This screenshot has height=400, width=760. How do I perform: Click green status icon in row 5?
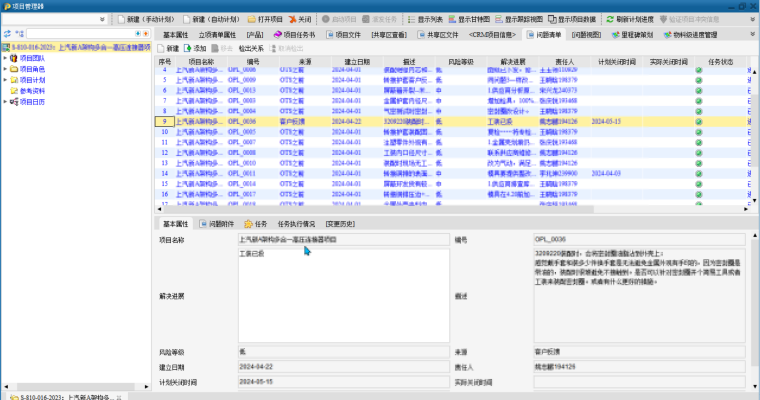pos(699,80)
